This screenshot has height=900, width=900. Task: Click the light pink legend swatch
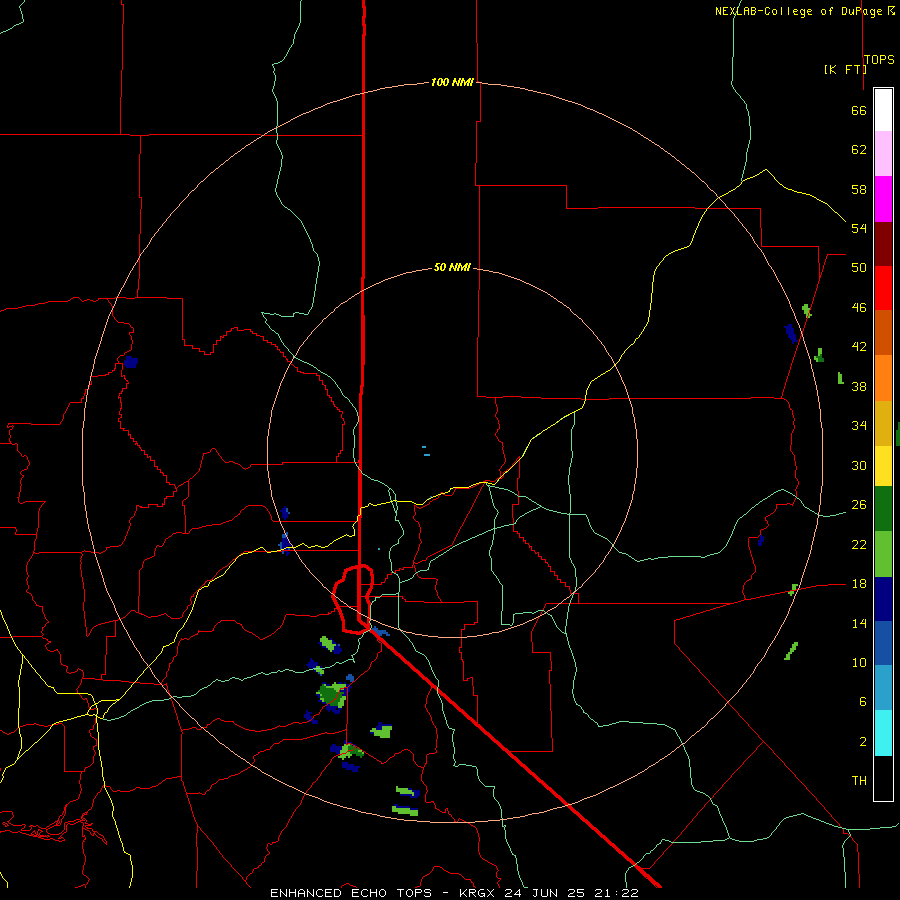[x=883, y=154]
